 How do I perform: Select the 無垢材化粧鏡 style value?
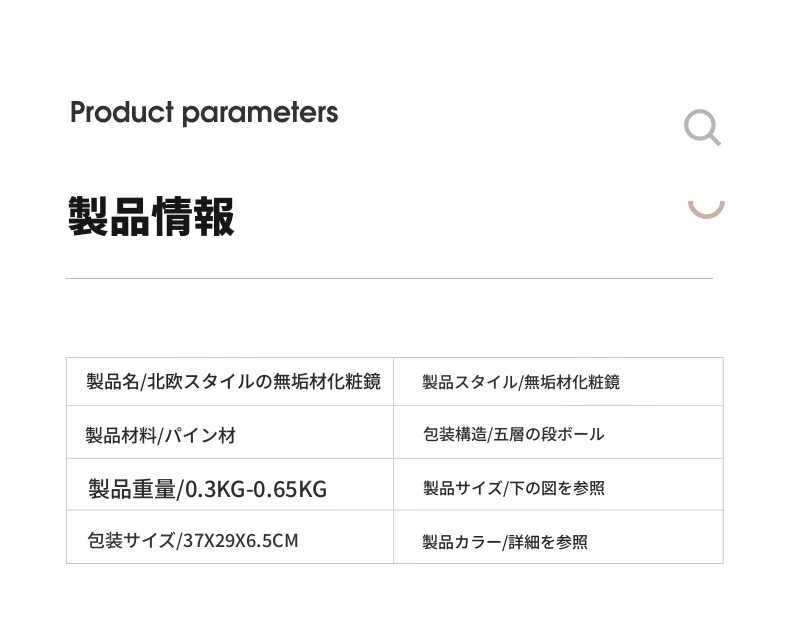(x=572, y=382)
